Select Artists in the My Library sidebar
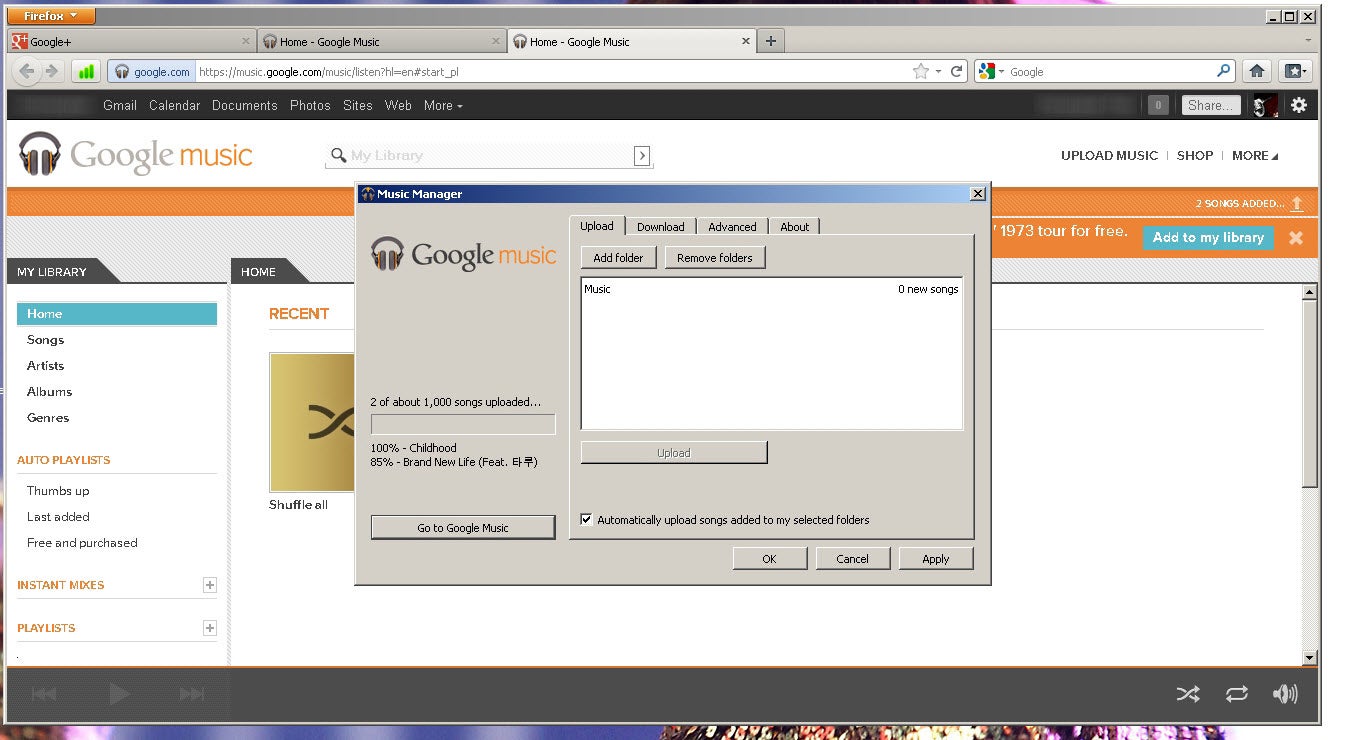Screen dimensions: 1352x740 [x=46, y=366]
